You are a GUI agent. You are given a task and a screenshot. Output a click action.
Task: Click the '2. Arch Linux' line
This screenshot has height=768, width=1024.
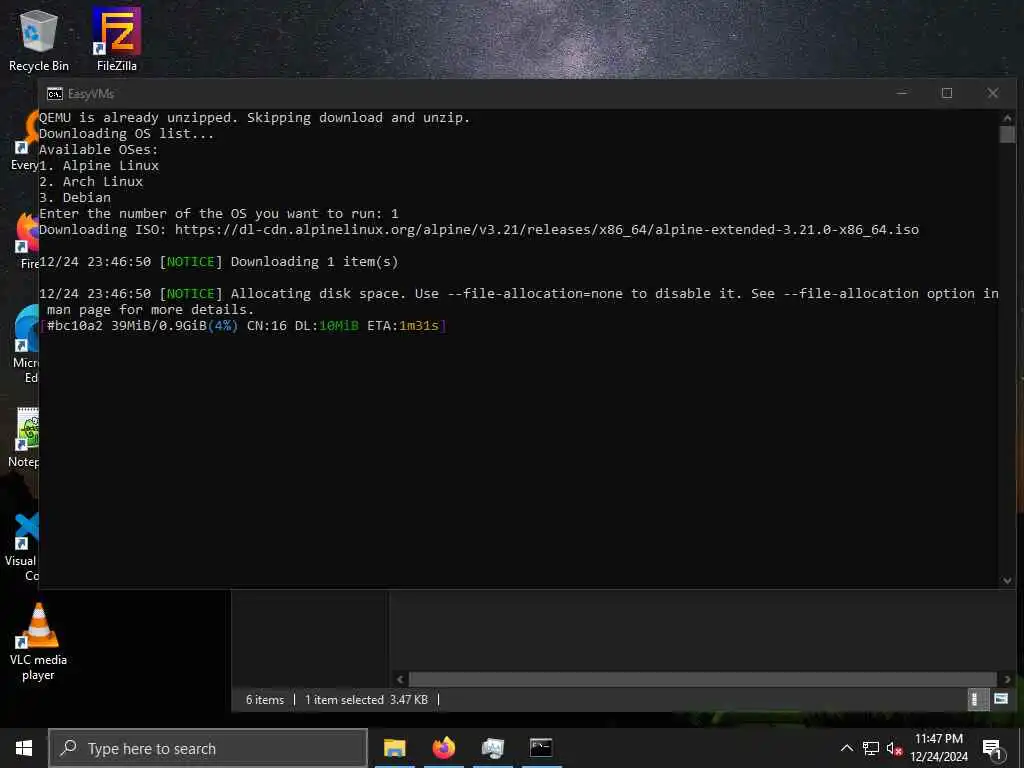(x=91, y=182)
